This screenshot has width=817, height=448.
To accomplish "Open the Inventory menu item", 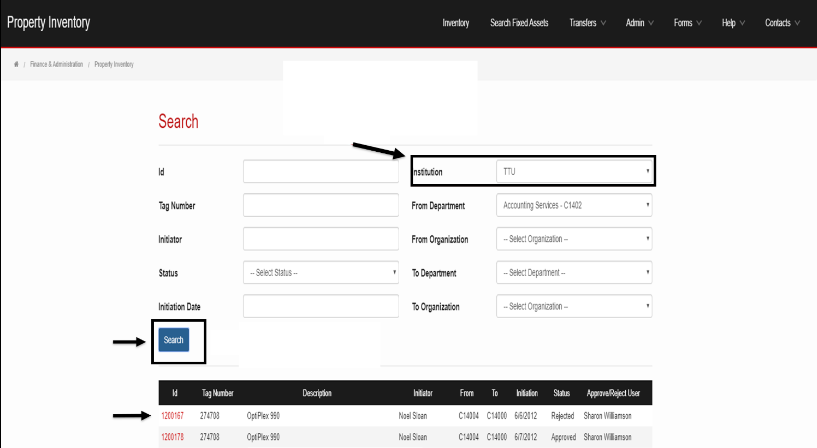I will pos(455,23).
